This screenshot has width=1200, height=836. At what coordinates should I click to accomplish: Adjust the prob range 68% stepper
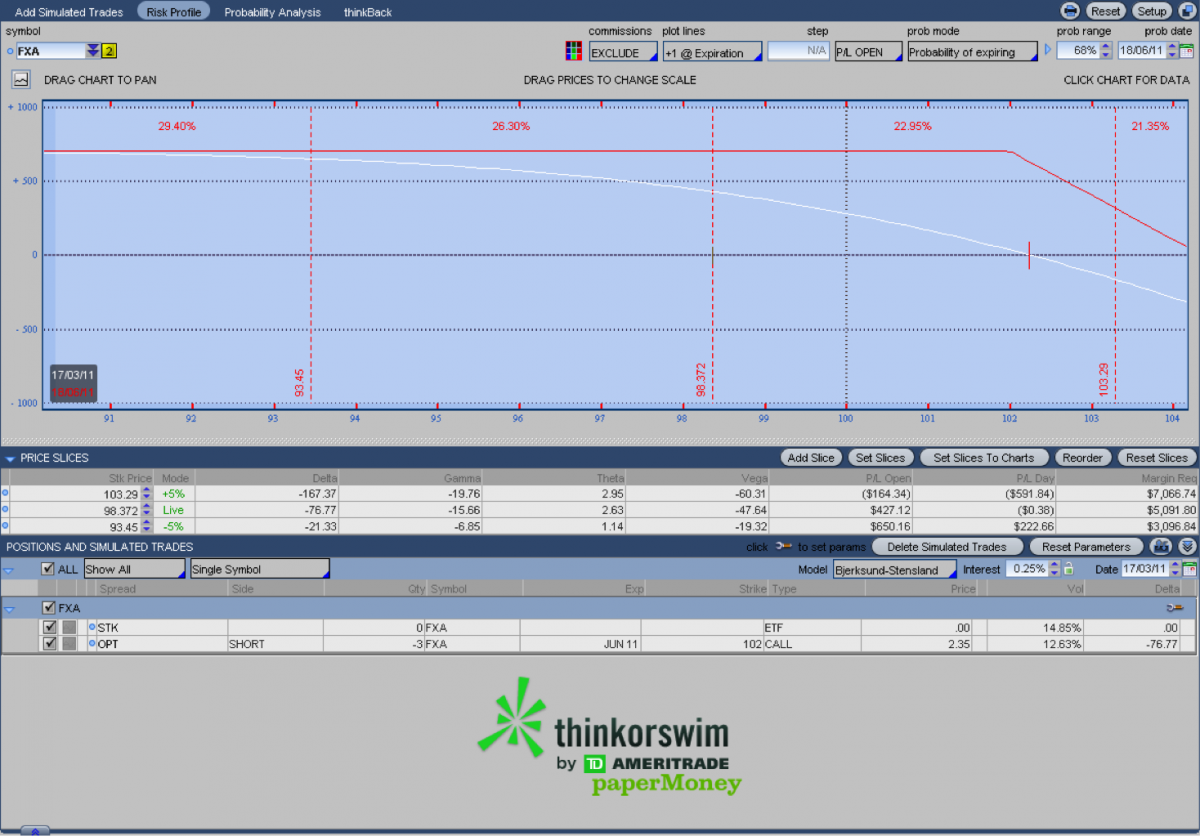point(1106,51)
